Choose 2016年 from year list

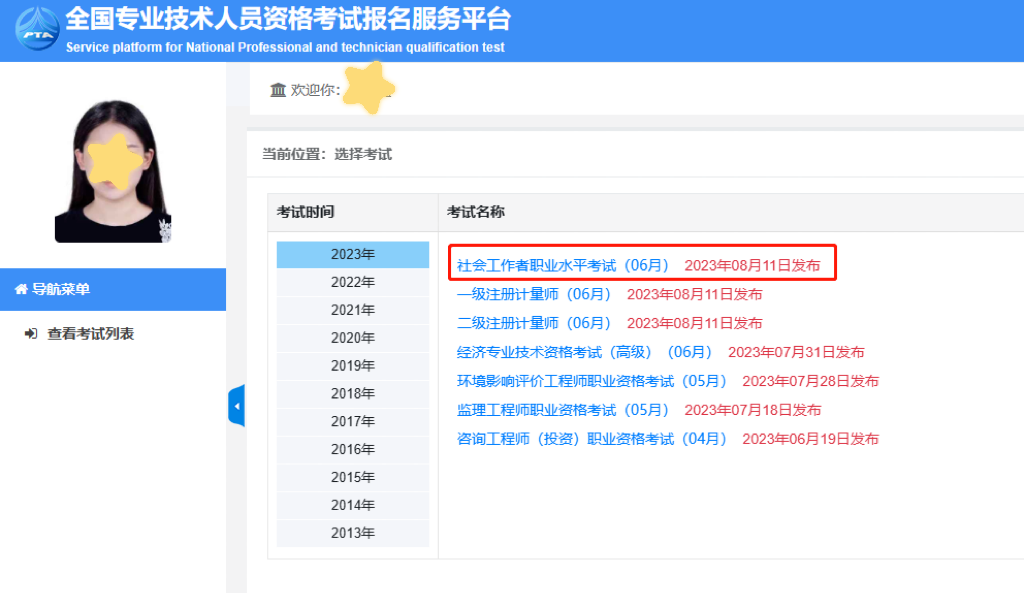tap(352, 450)
